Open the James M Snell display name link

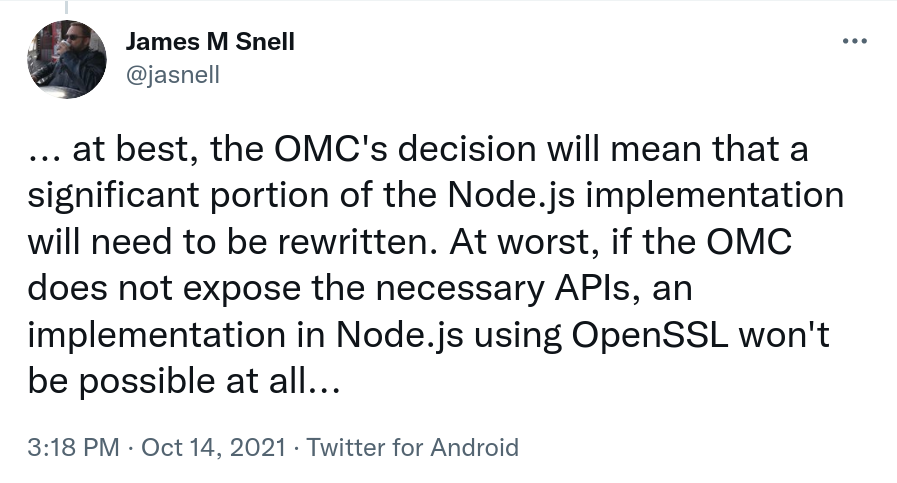[x=210, y=42]
